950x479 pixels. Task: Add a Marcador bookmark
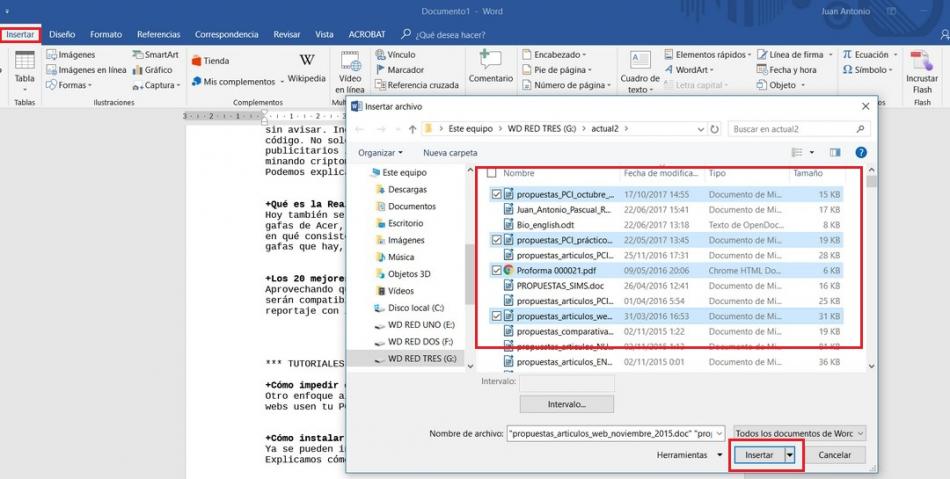pos(400,70)
